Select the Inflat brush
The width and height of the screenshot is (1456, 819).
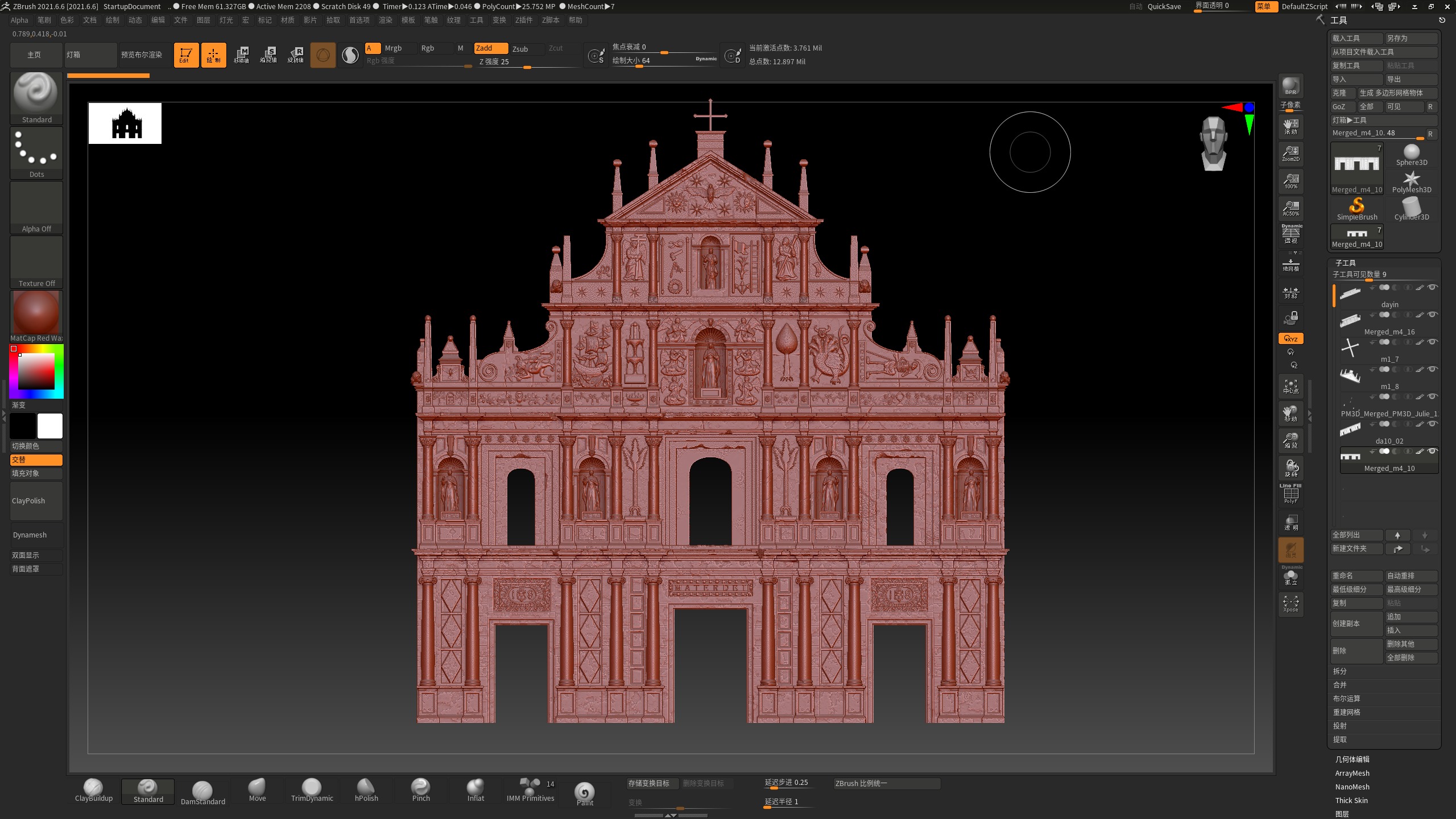(475, 791)
